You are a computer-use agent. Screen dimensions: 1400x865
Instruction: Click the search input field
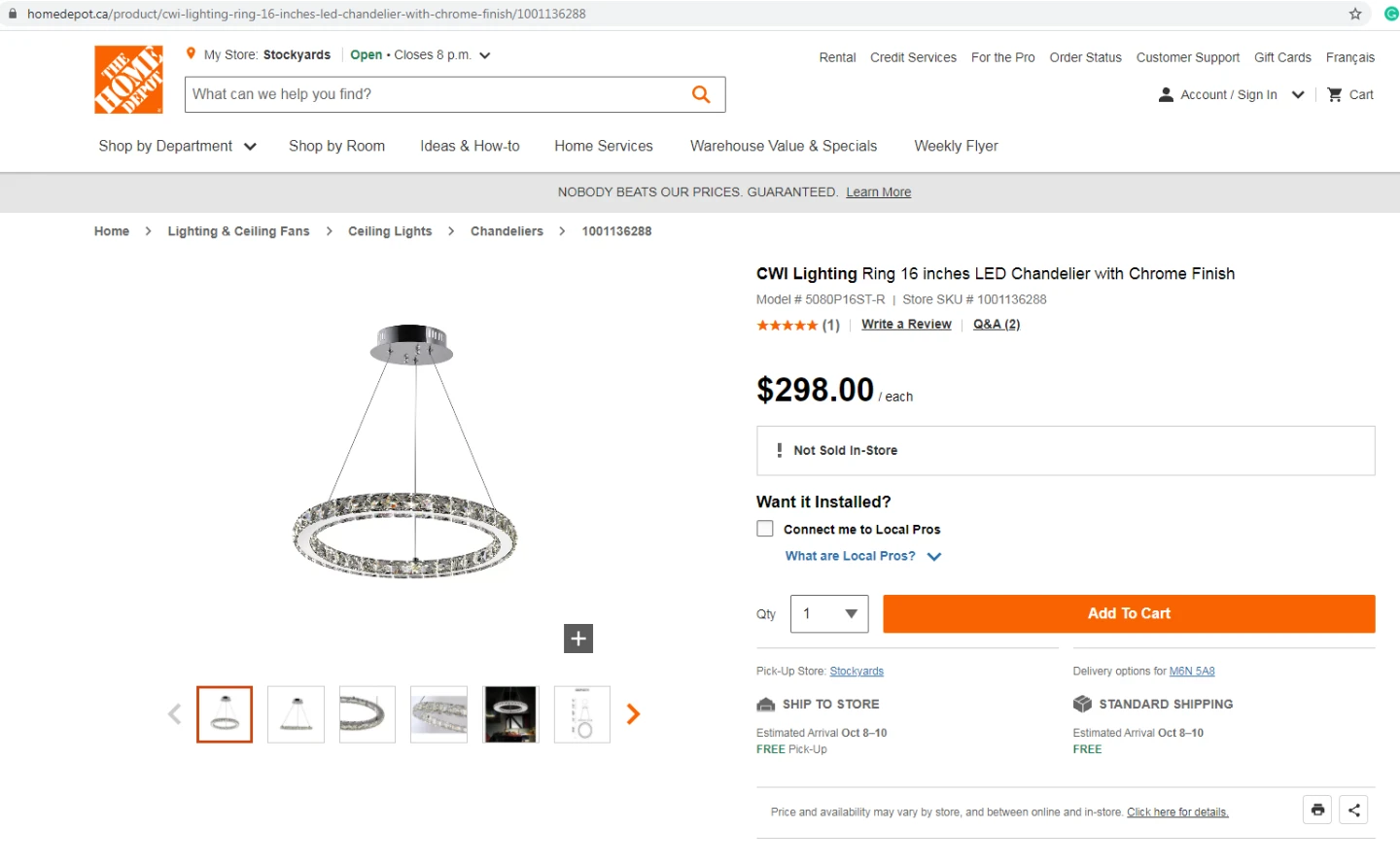point(433,94)
